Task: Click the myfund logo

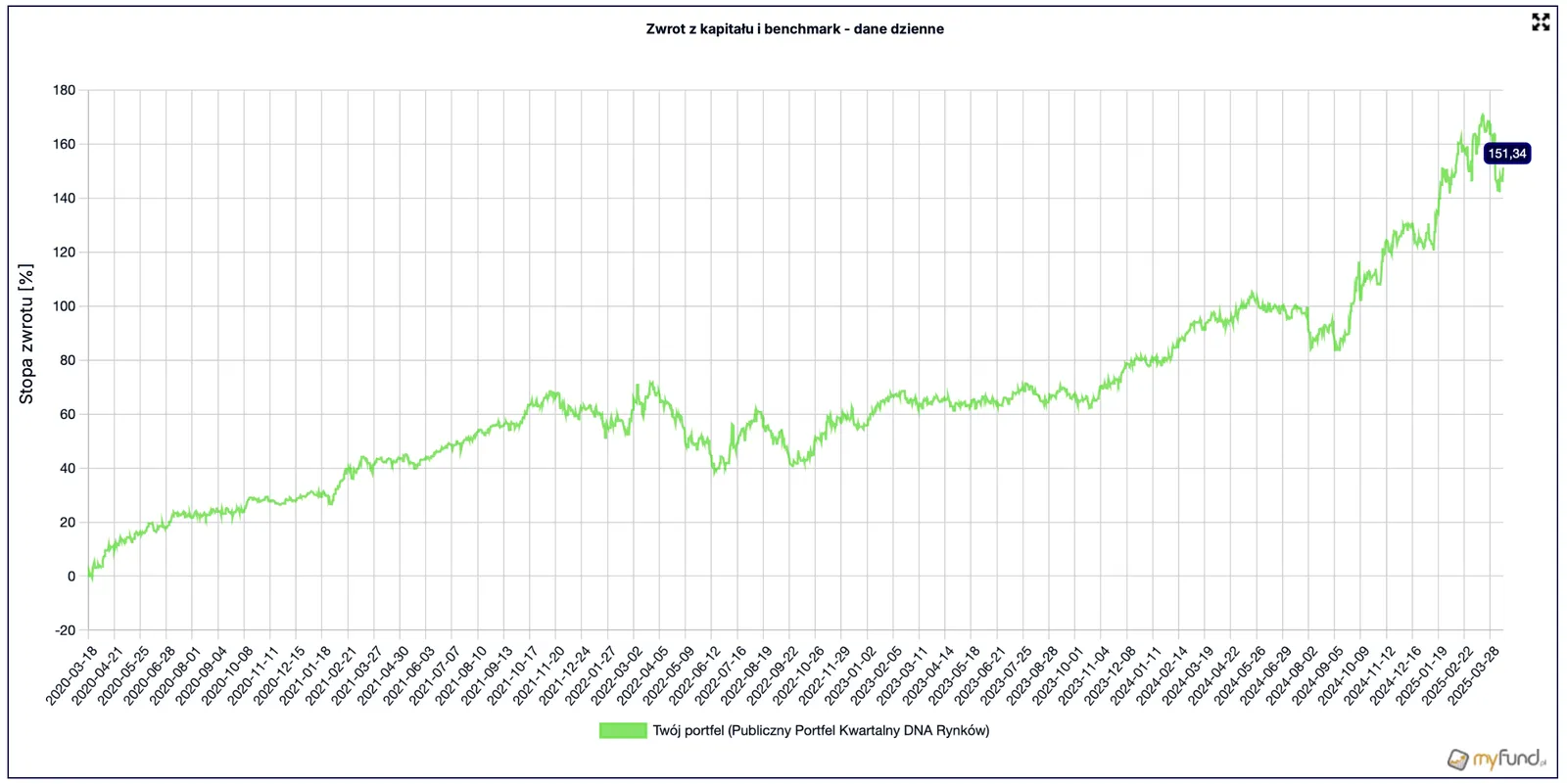Action: pyautogui.click(x=1496, y=759)
